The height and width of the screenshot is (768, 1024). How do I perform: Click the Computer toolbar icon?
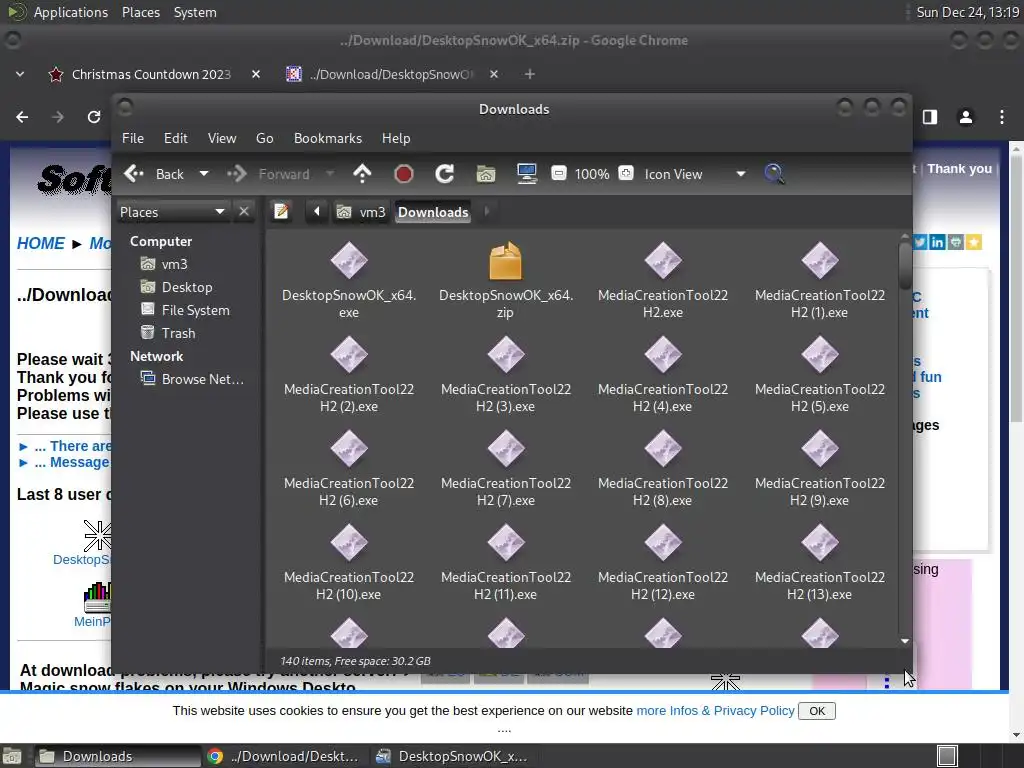tap(526, 174)
